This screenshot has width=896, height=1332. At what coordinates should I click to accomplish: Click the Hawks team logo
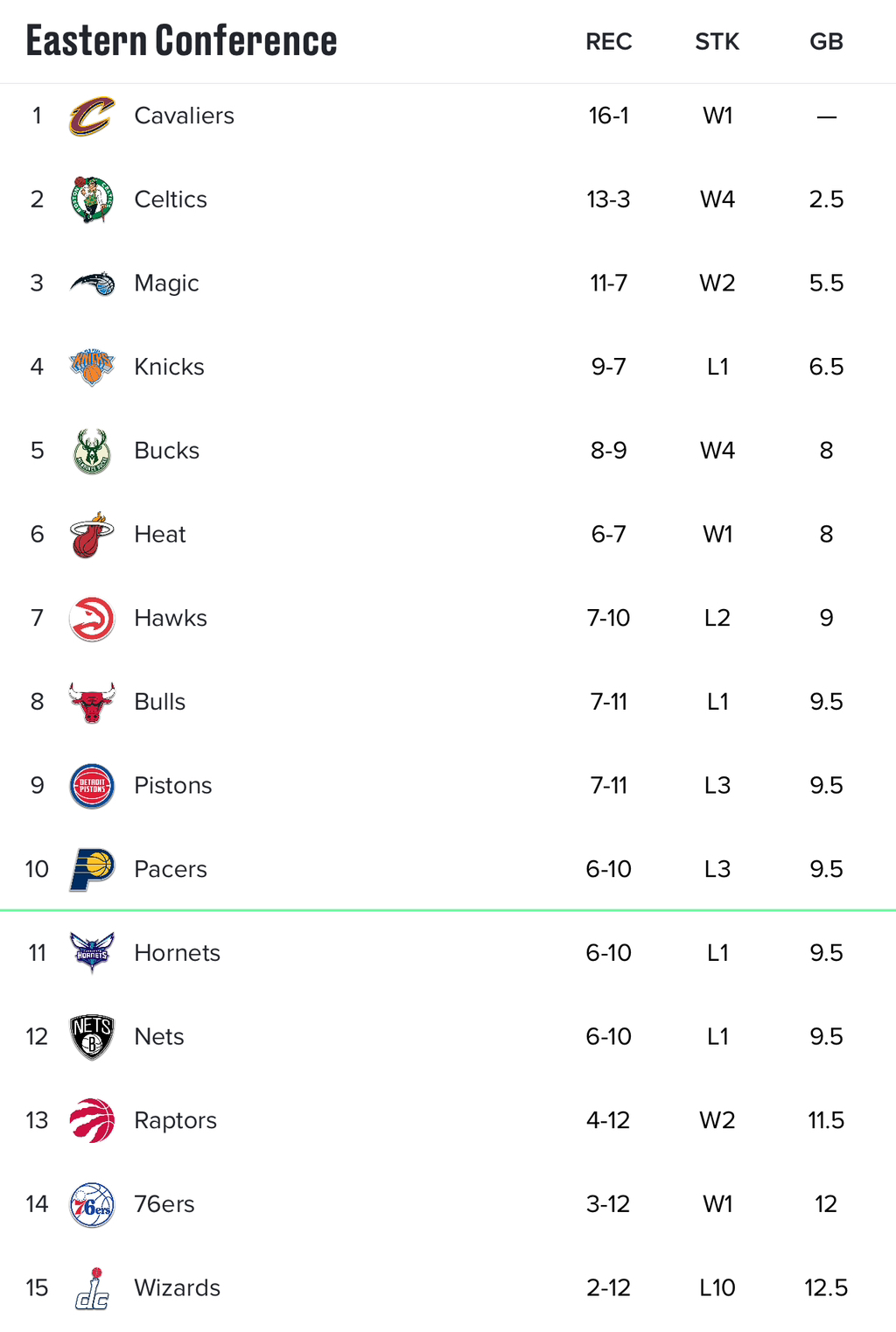coord(92,619)
